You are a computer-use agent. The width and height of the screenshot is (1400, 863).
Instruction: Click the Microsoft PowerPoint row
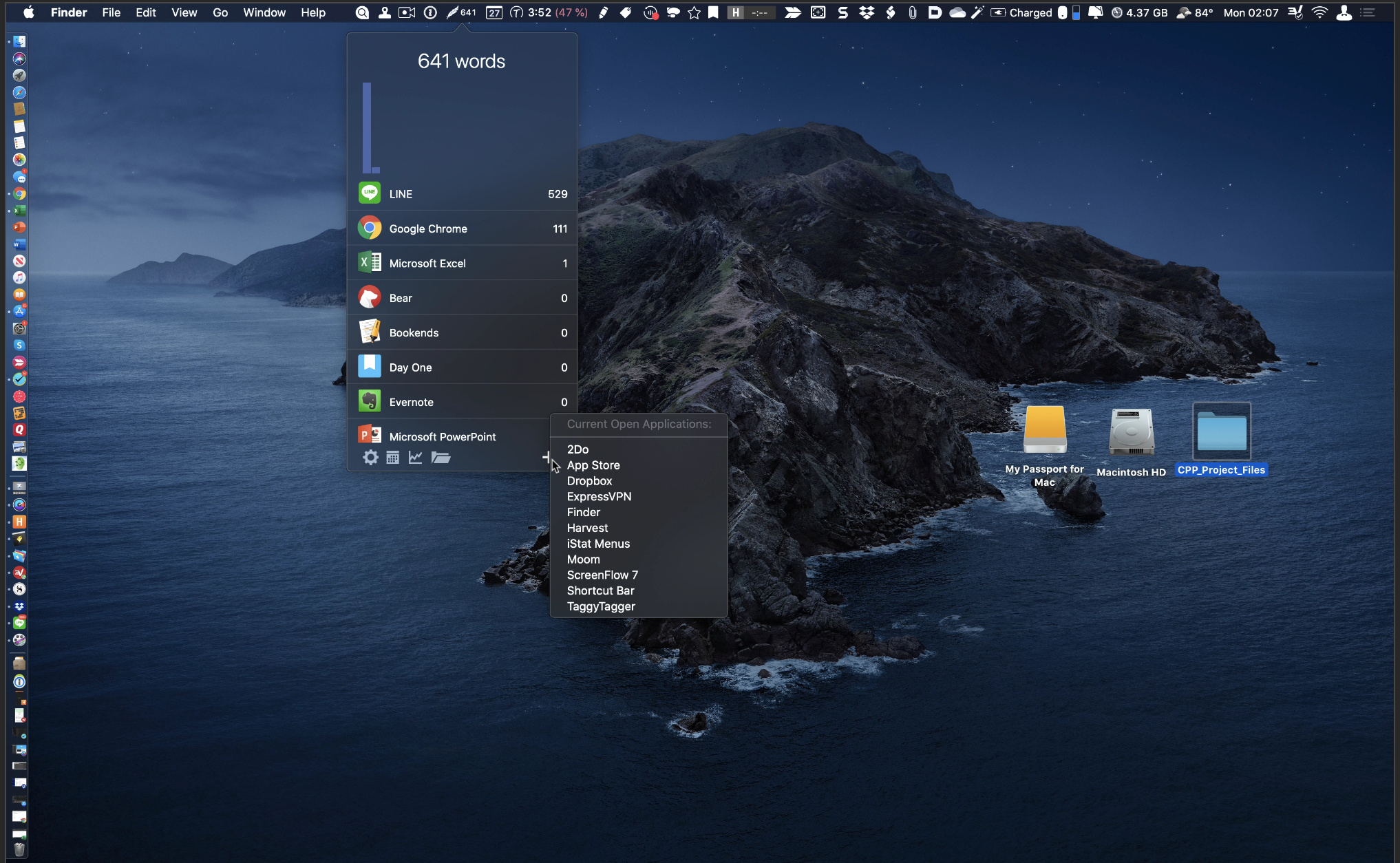[x=449, y=436]
